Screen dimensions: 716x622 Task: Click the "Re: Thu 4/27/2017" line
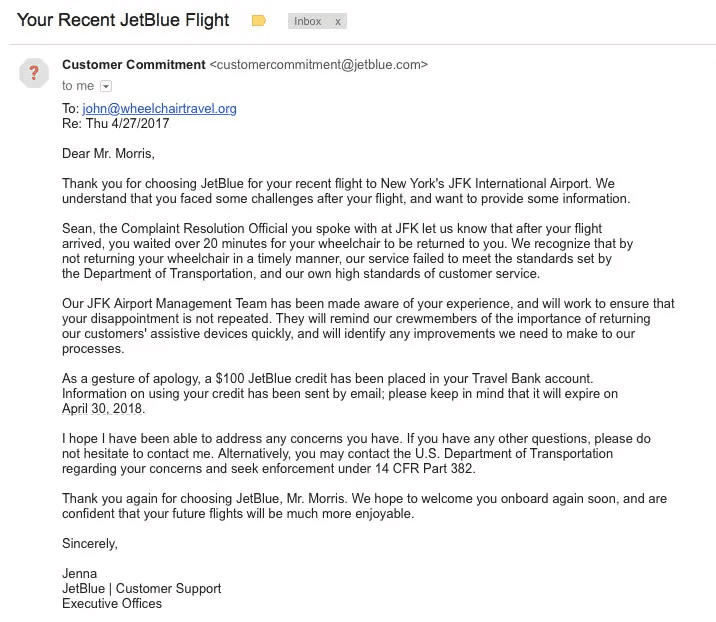point(116,124)
